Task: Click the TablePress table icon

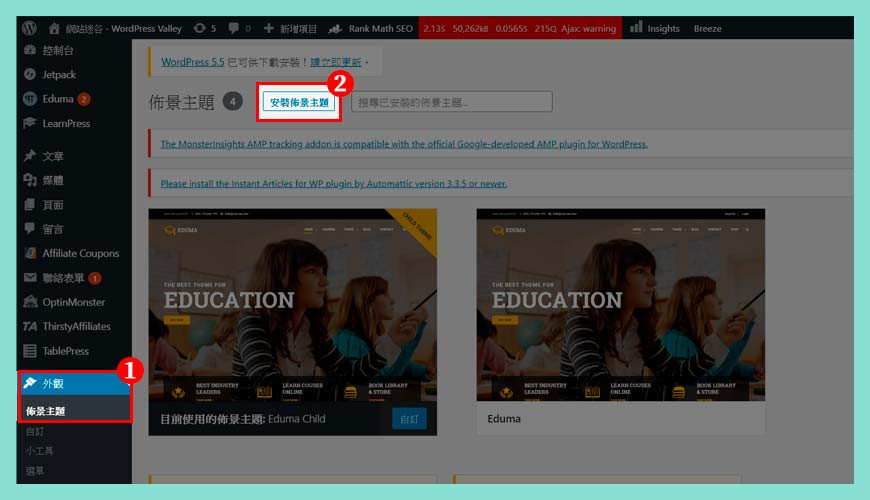Action: pos(30,351)
